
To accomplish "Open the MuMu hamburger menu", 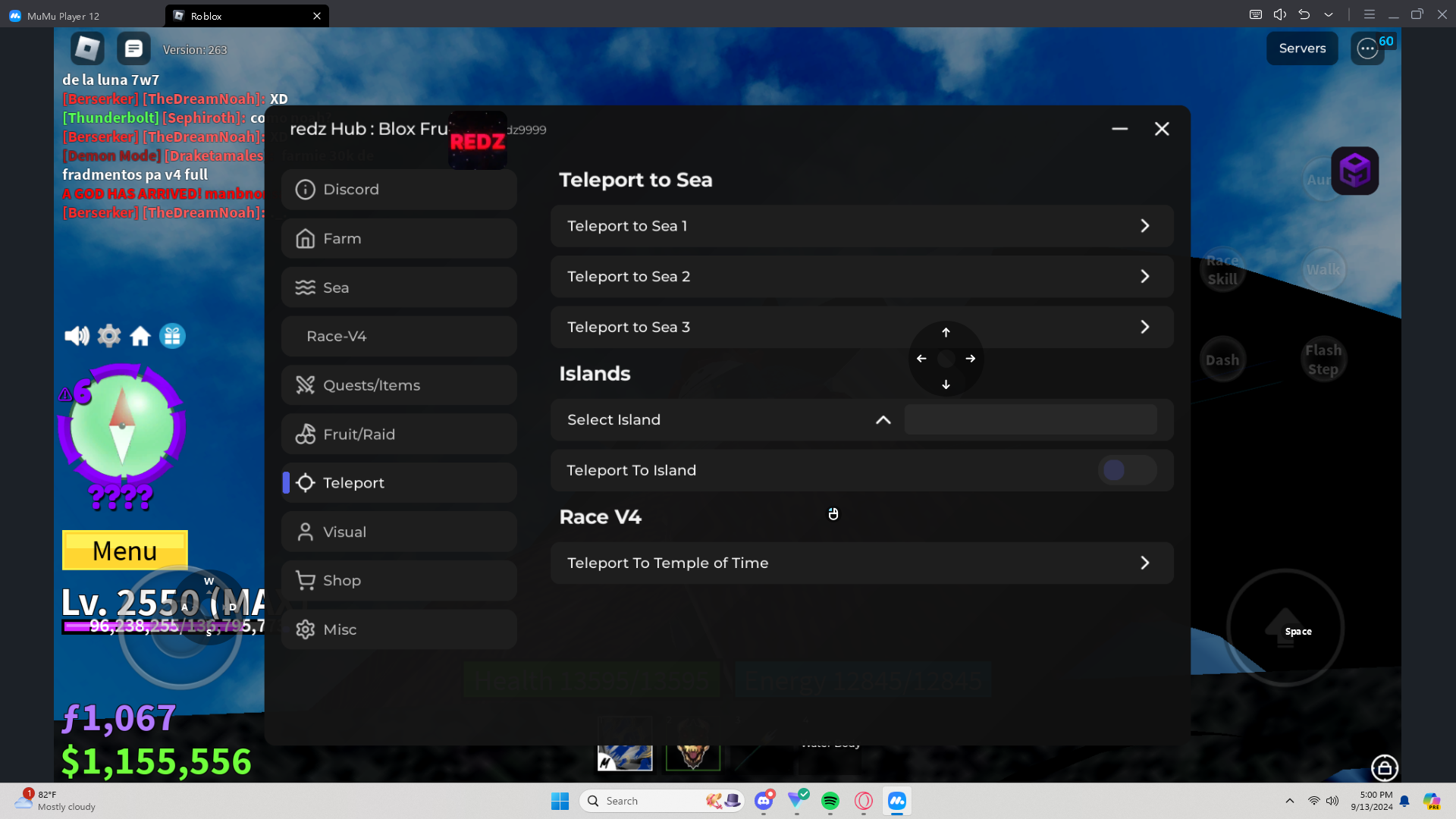I will click(x=1370, y=14).
